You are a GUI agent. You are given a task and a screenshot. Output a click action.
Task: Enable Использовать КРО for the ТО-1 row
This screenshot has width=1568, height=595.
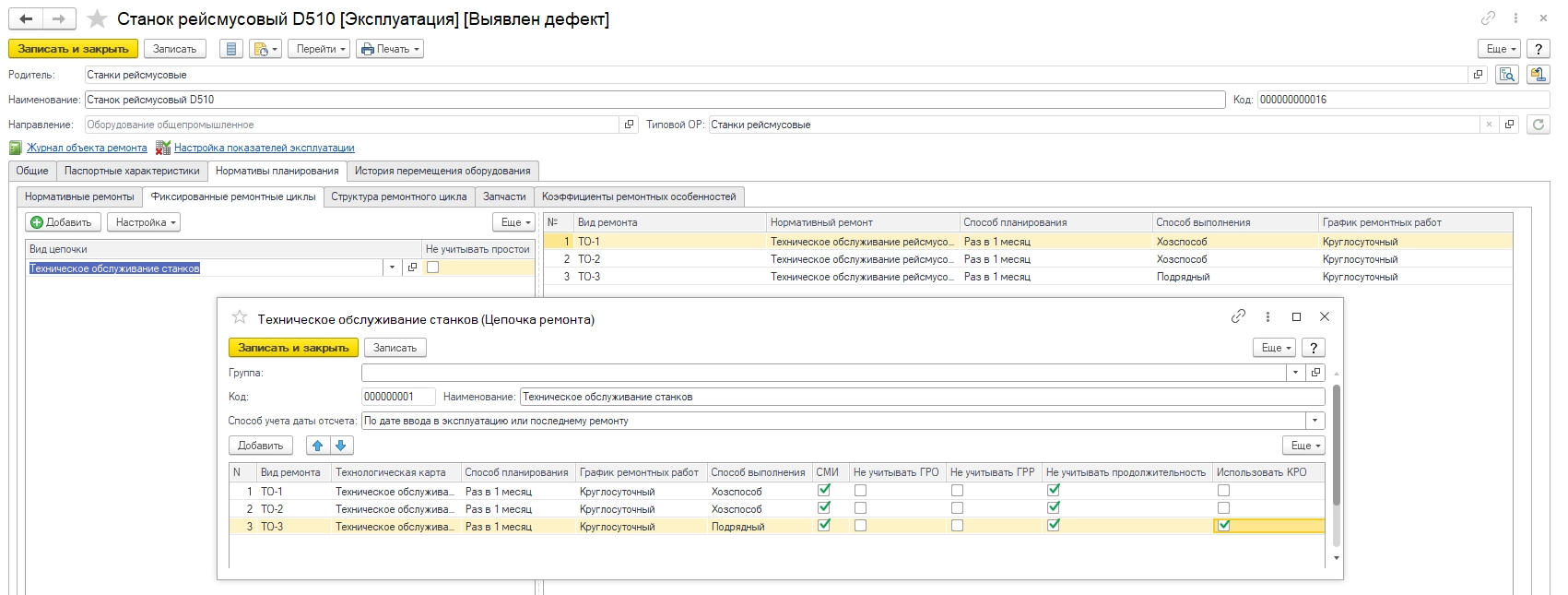pyautogui.click(x=1223, y=491)
